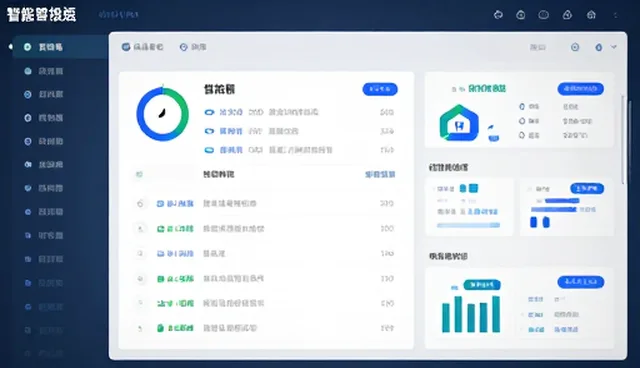Click the header icon just left of house icon

(567, 15)
